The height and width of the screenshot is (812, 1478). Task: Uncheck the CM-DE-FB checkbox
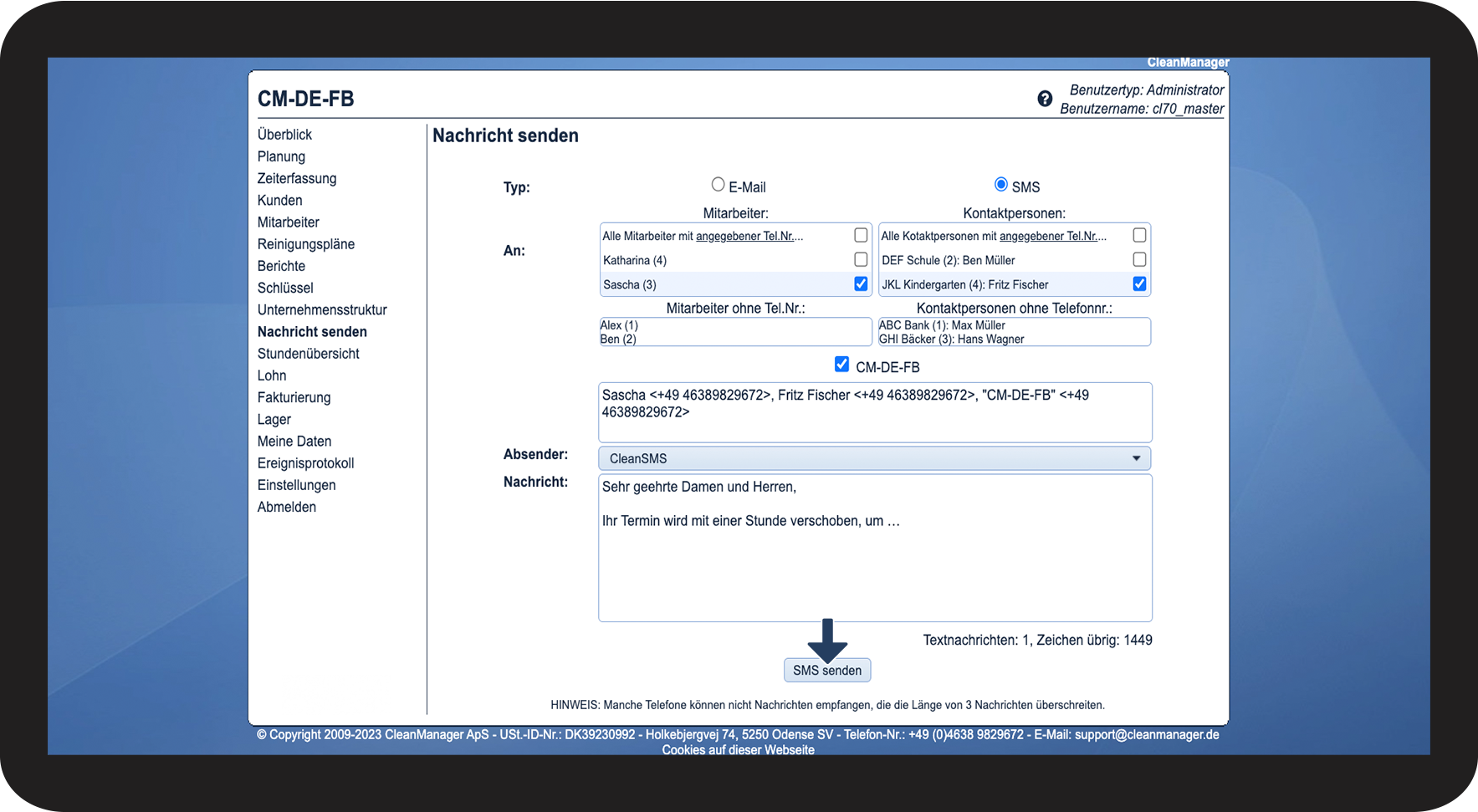841,365
